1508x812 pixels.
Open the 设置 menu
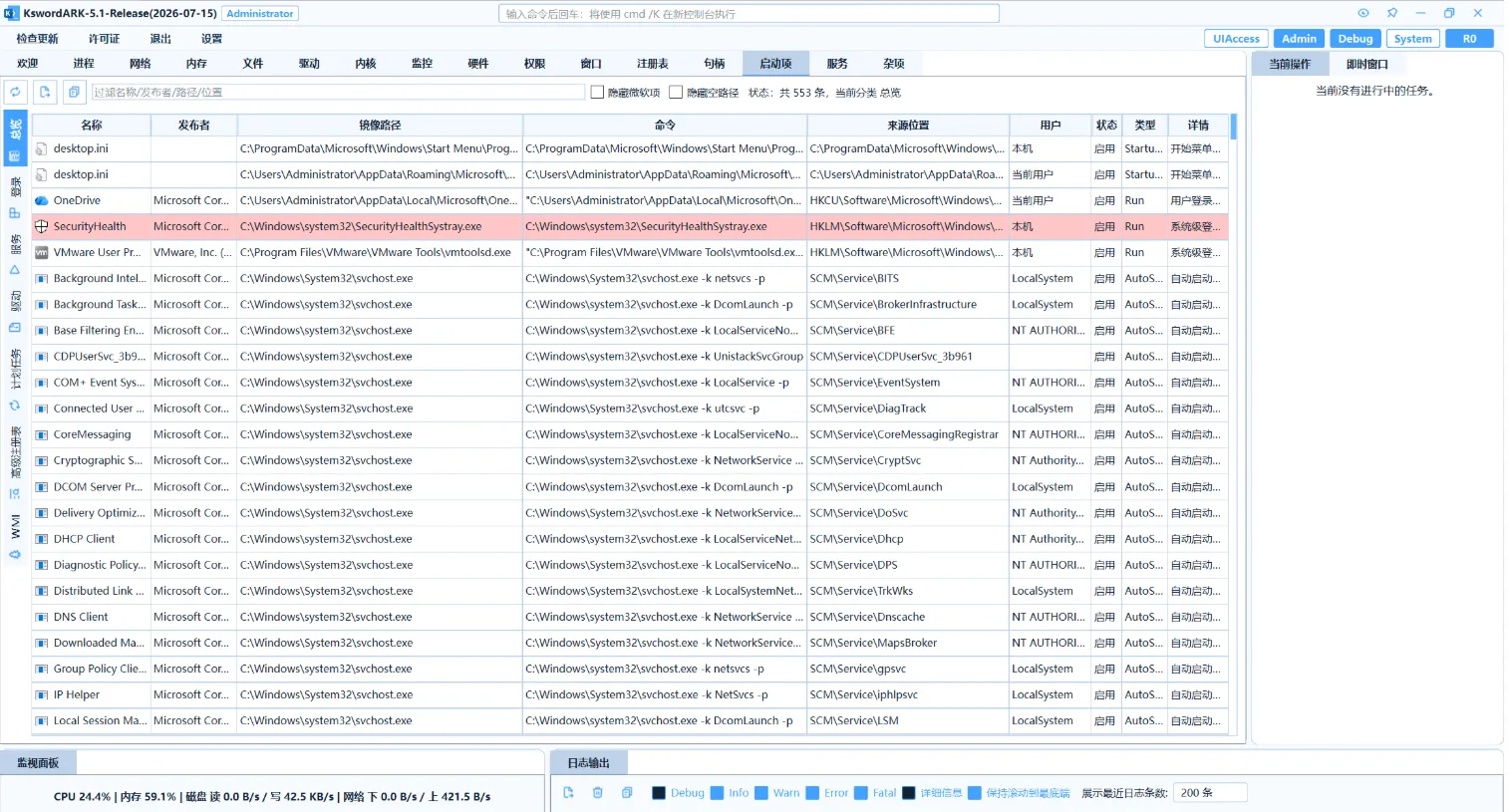point(211,39)
